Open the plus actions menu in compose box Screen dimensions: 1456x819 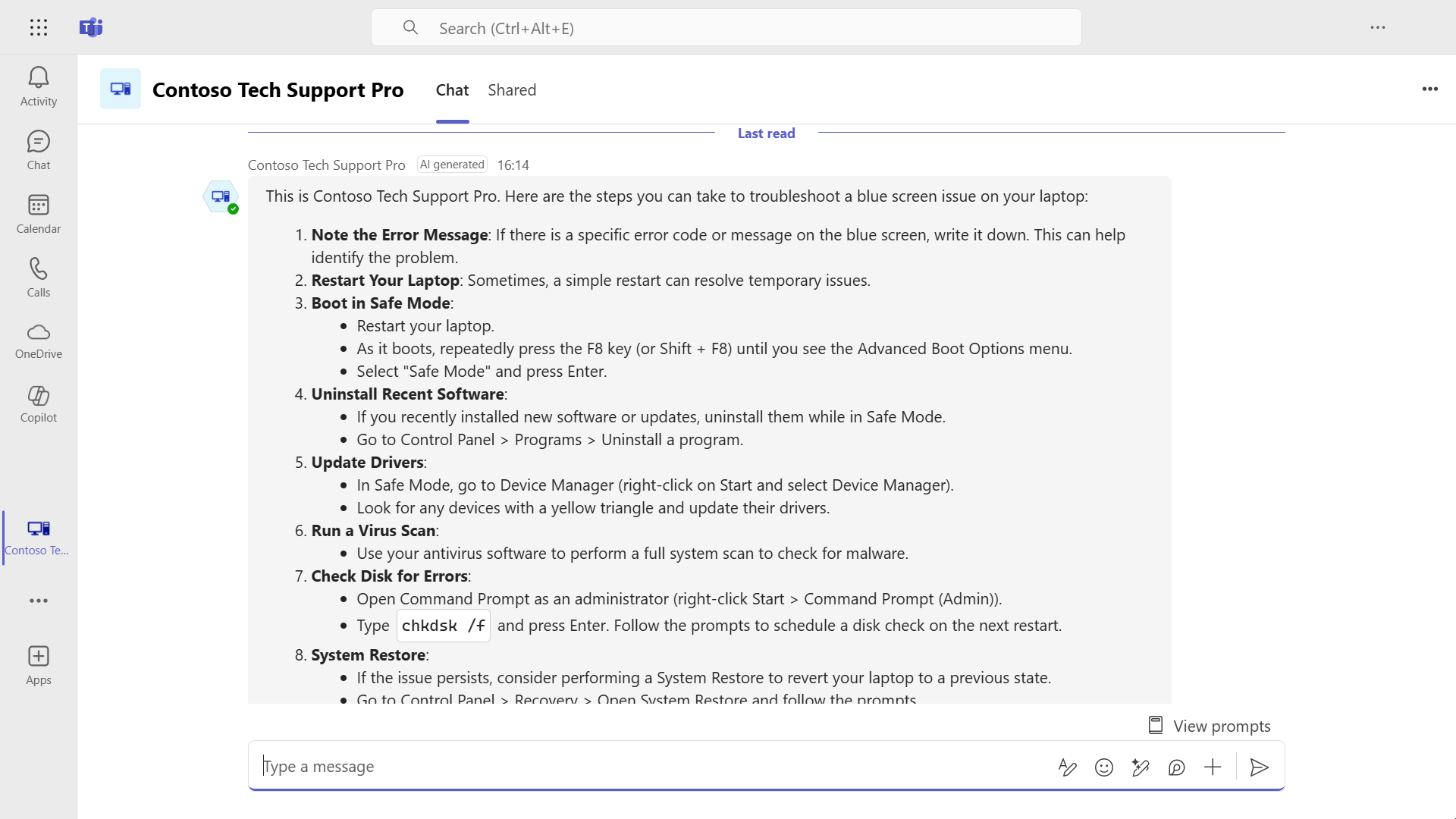coord(1213,767)
